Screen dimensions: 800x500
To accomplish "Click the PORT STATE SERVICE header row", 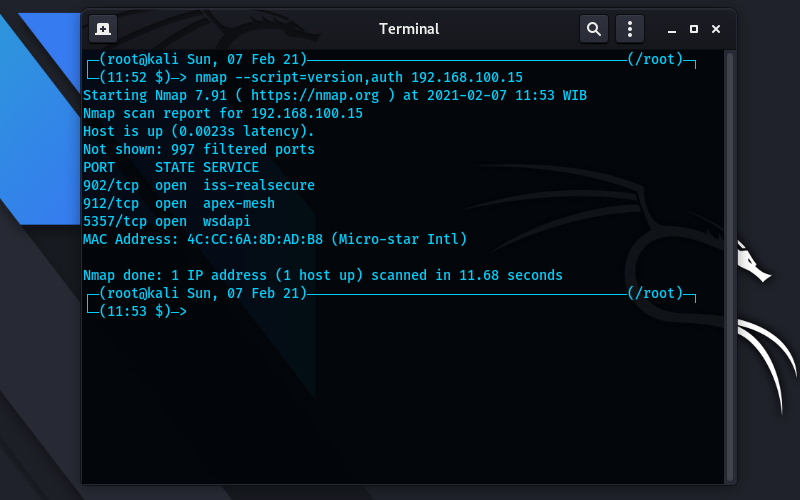I will pos(171,167).
